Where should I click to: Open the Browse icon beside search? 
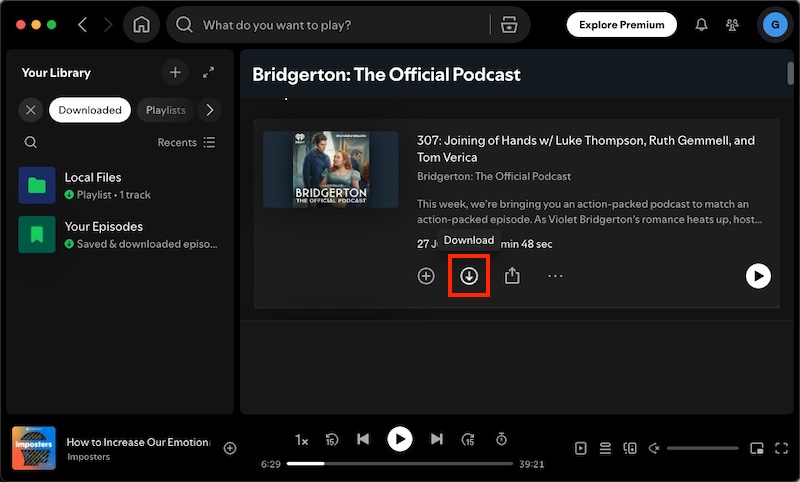(509, 24)
